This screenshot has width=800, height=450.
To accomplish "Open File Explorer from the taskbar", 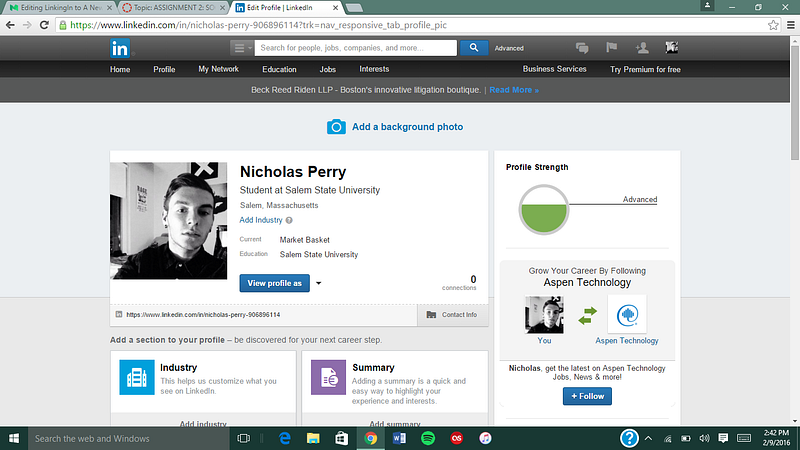I will click(x=313, y=438).
